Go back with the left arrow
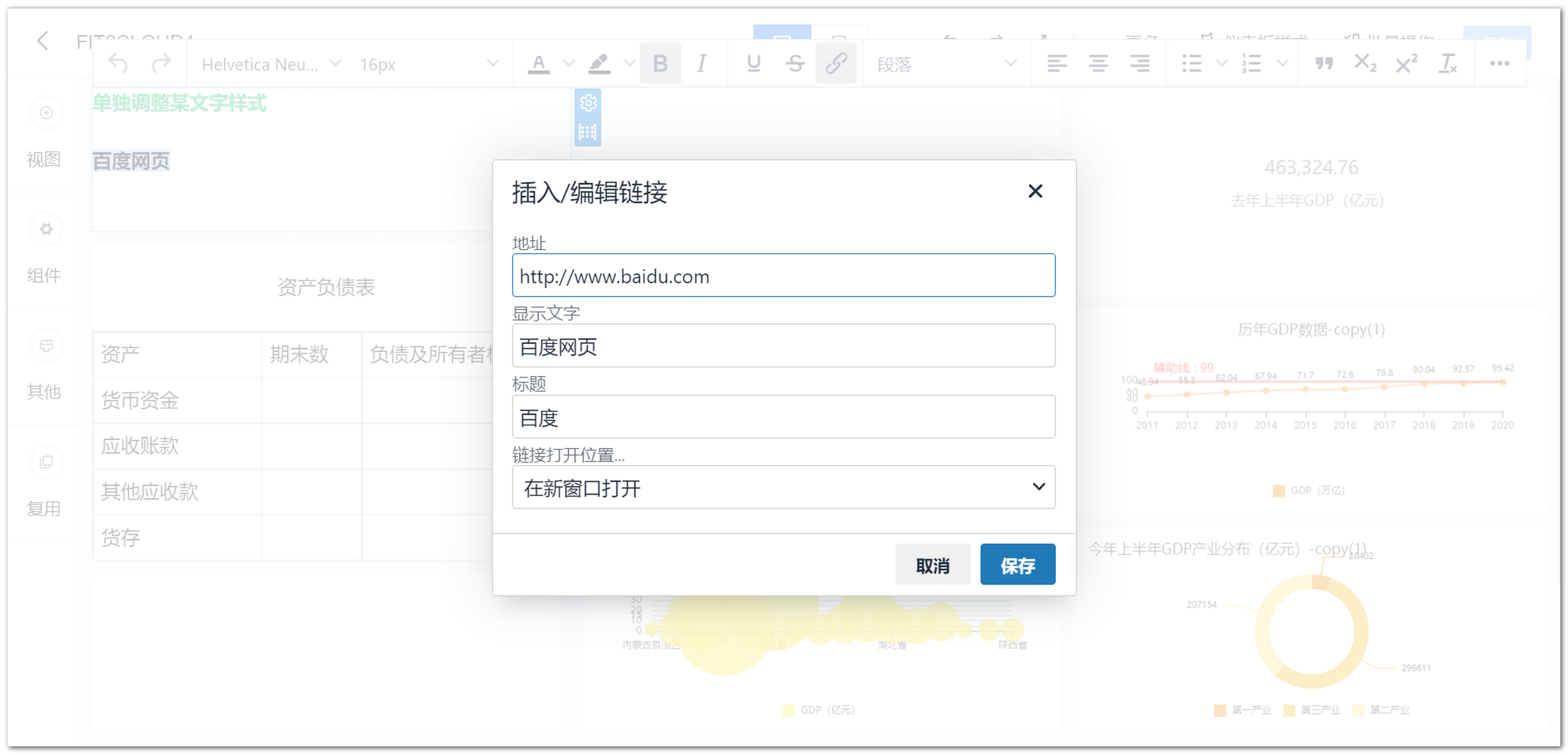 pyautogui.click(x=42, y=41)
